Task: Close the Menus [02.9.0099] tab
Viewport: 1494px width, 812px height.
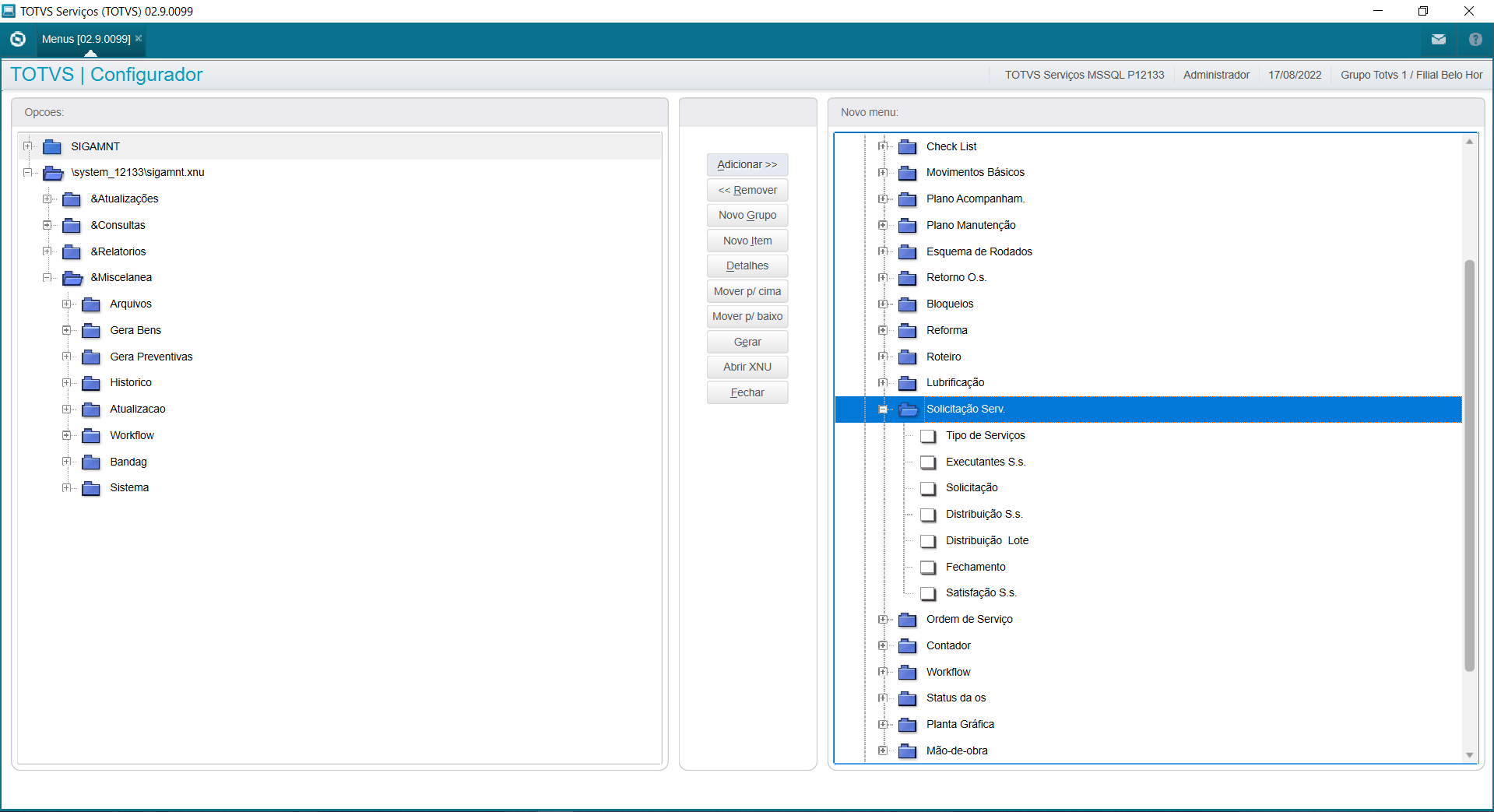Action: coord(139,38)
